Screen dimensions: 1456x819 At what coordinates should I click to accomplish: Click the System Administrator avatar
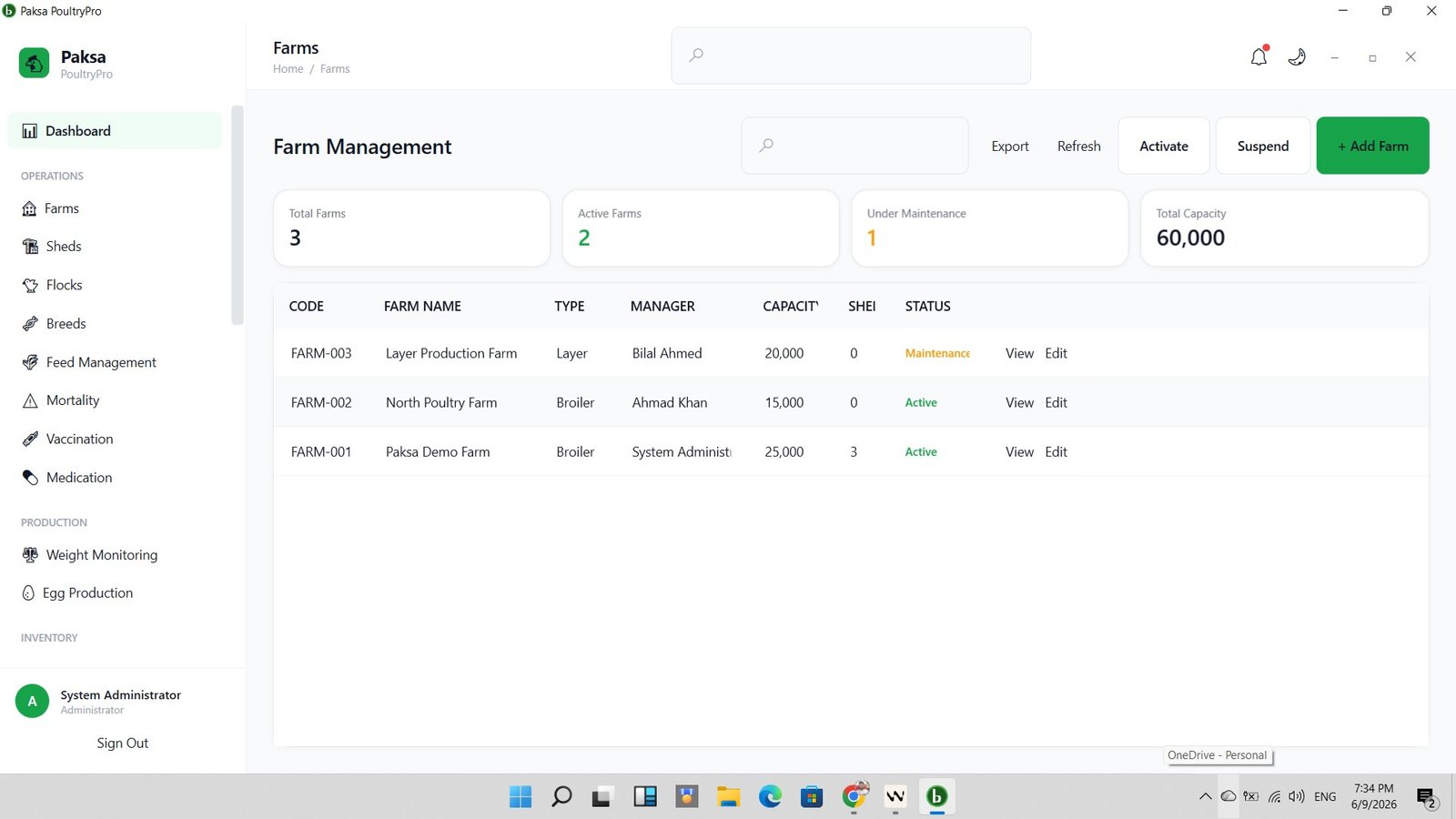(x=32, y=702)
